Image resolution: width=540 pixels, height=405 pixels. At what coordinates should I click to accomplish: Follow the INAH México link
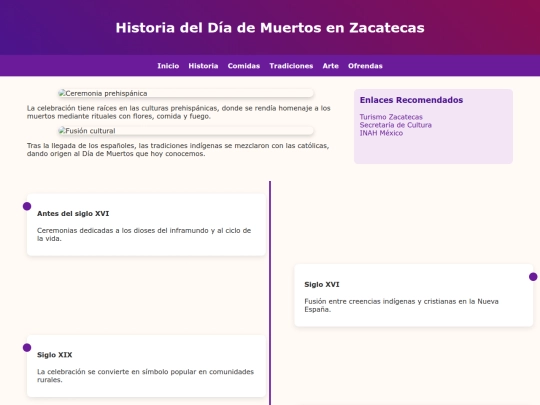tap(381, 133)
